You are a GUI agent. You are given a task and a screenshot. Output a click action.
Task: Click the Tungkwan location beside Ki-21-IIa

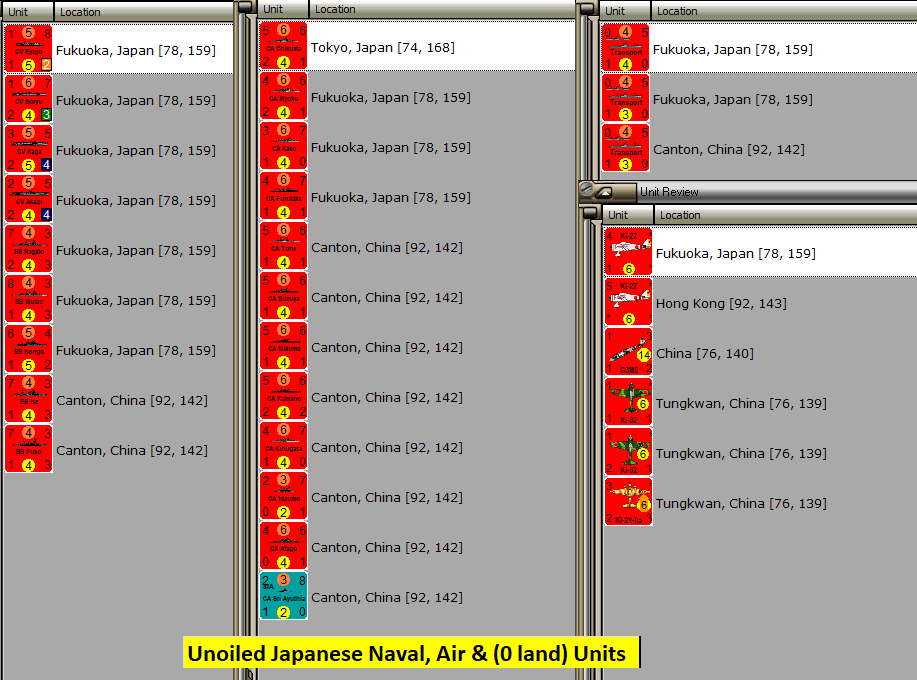(741, 503)
